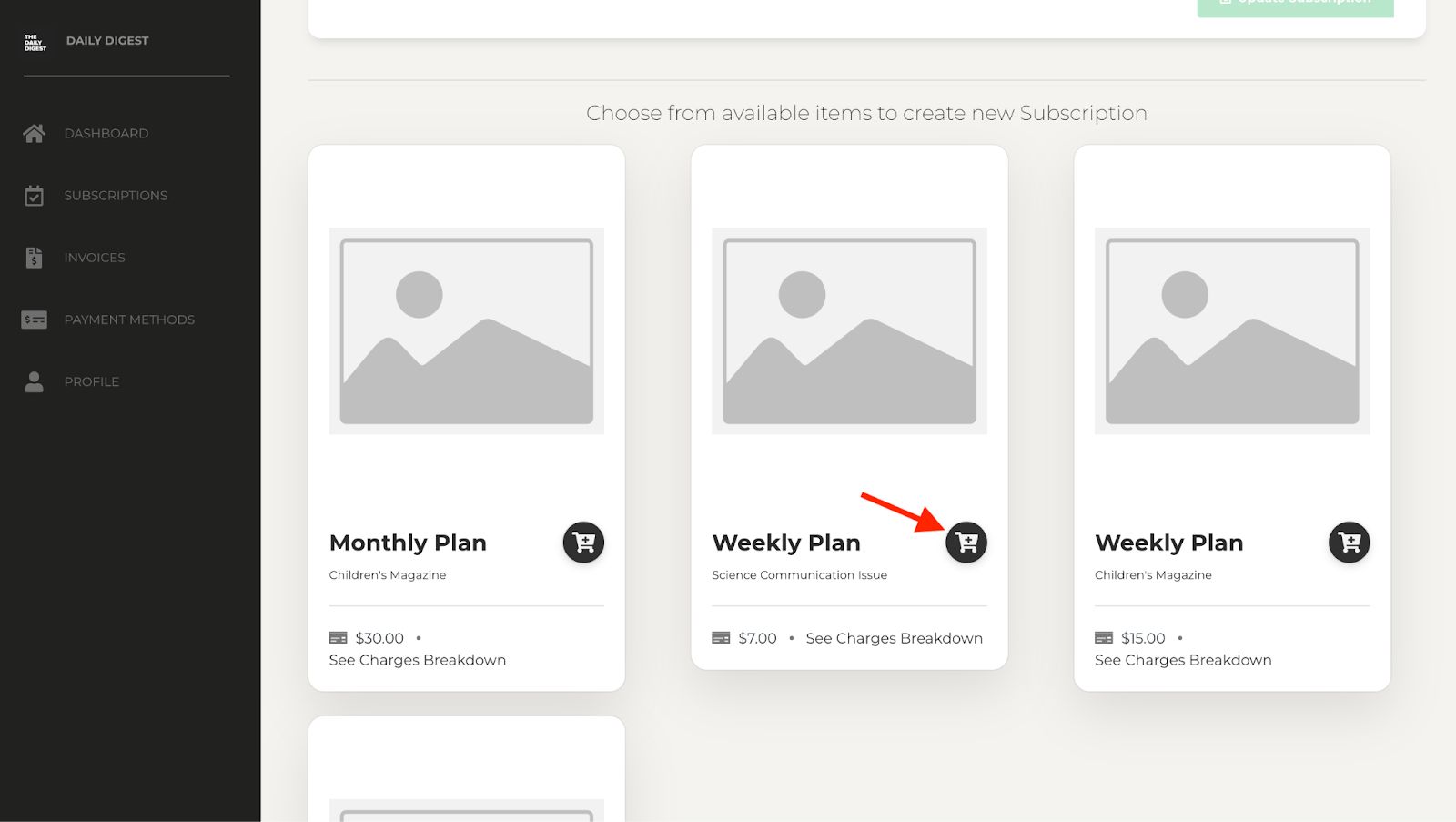This screenshot has height=822, width=1456.
Task: Click the Invoices document icon in sidebar
Action: click(x=34, y=257)
